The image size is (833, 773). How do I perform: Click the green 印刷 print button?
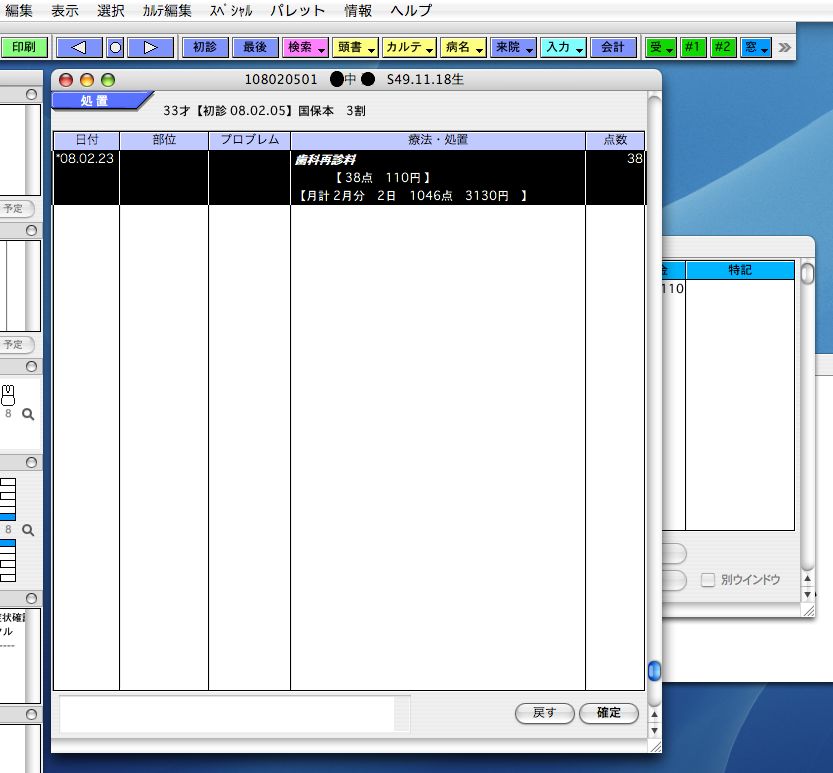24,47
